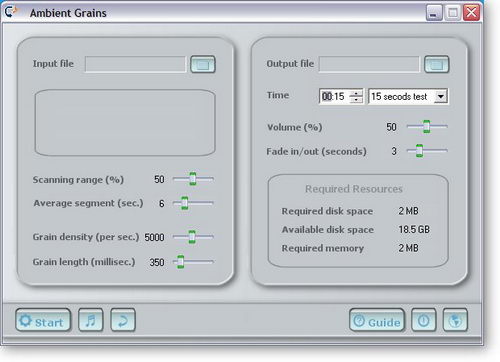
Task: Click the Fade in/out slider handle
Action: 419,151
